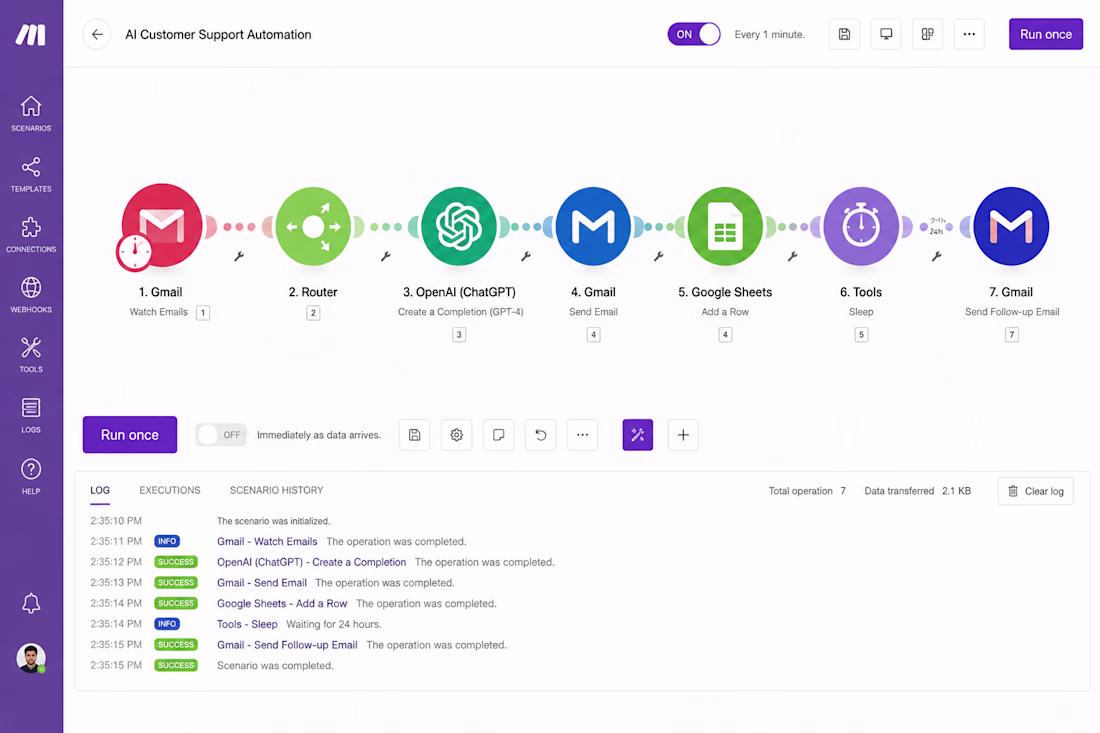Open Connections in the sidebar

[31, 235]
